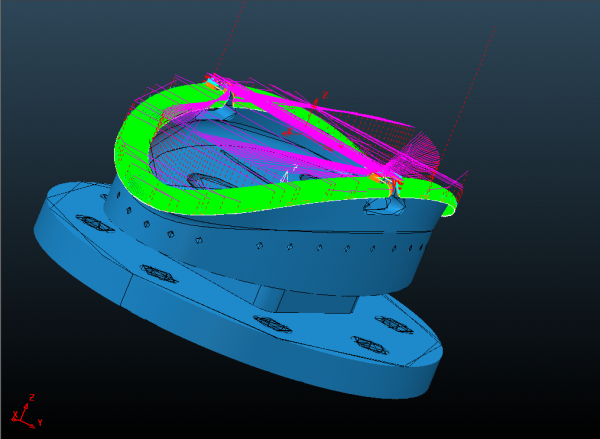Image resolution: width=600 pixels, height=439 pixels.
Task: Click the XYZ view orientation triad
Action: point(27,411)
